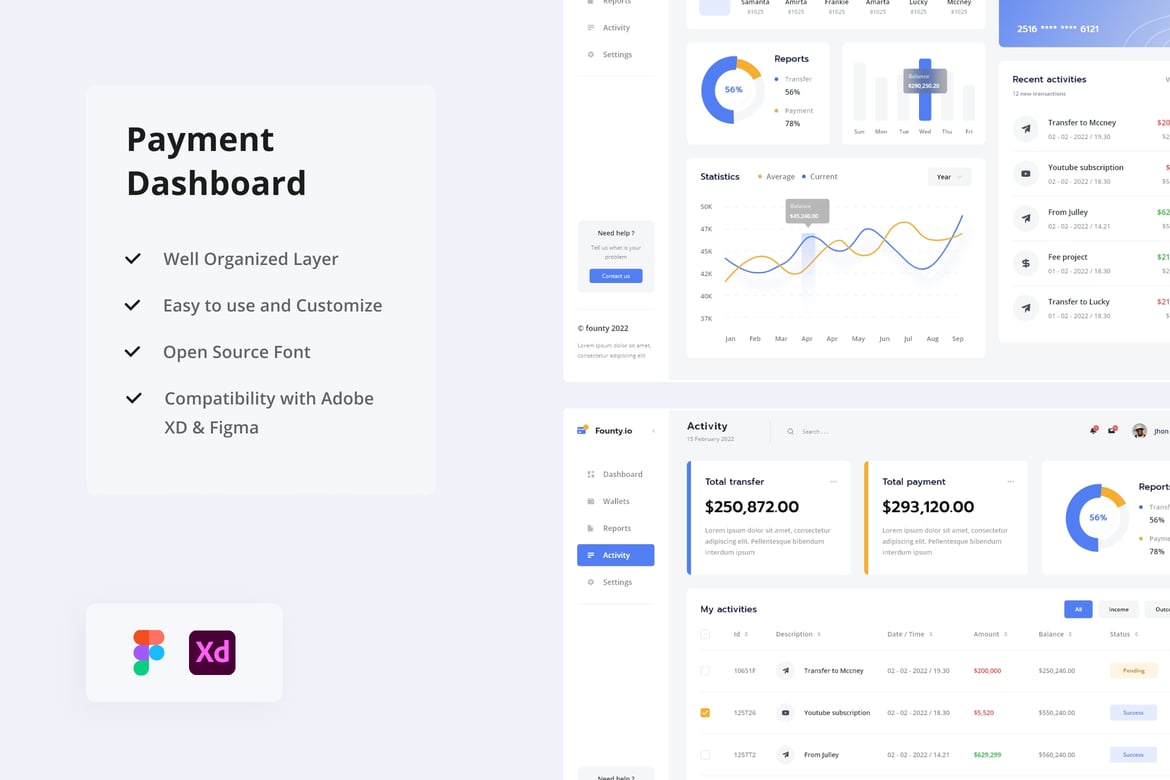1170x780 pixels.
Task: Sort the table by Id column
Action: [x=741, y=634]
